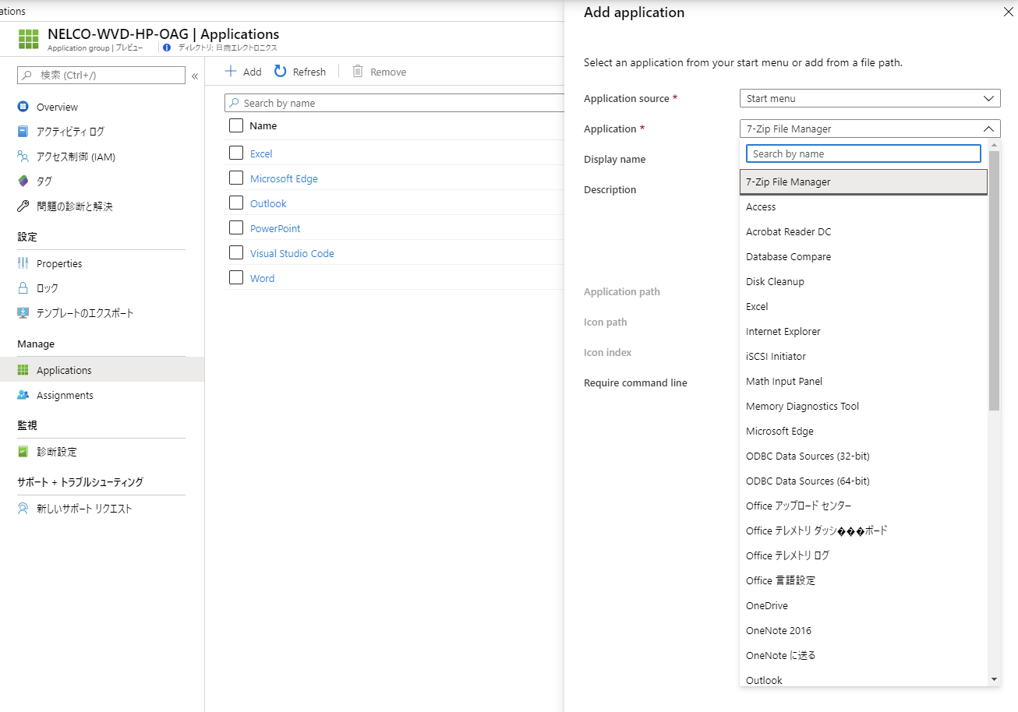Click the application list scrollbar down arrow

994,679
